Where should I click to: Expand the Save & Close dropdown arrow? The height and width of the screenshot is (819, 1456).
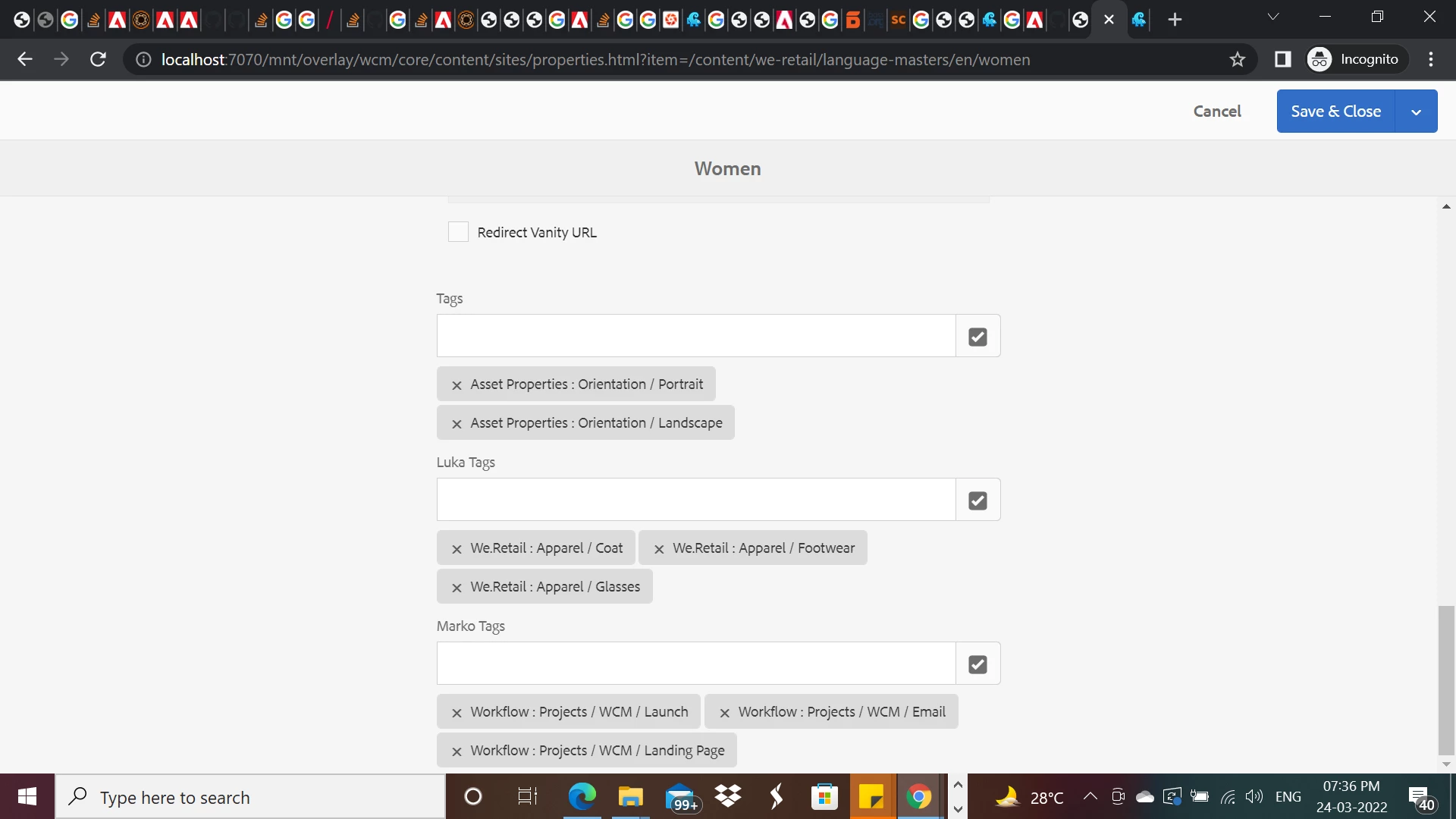(x=1416, y=111)
